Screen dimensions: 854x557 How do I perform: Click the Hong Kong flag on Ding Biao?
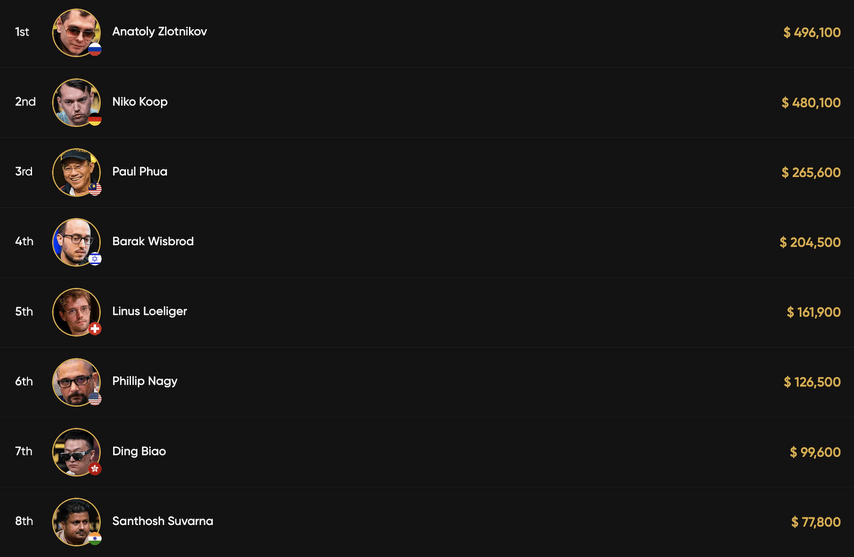pos(95,469)
